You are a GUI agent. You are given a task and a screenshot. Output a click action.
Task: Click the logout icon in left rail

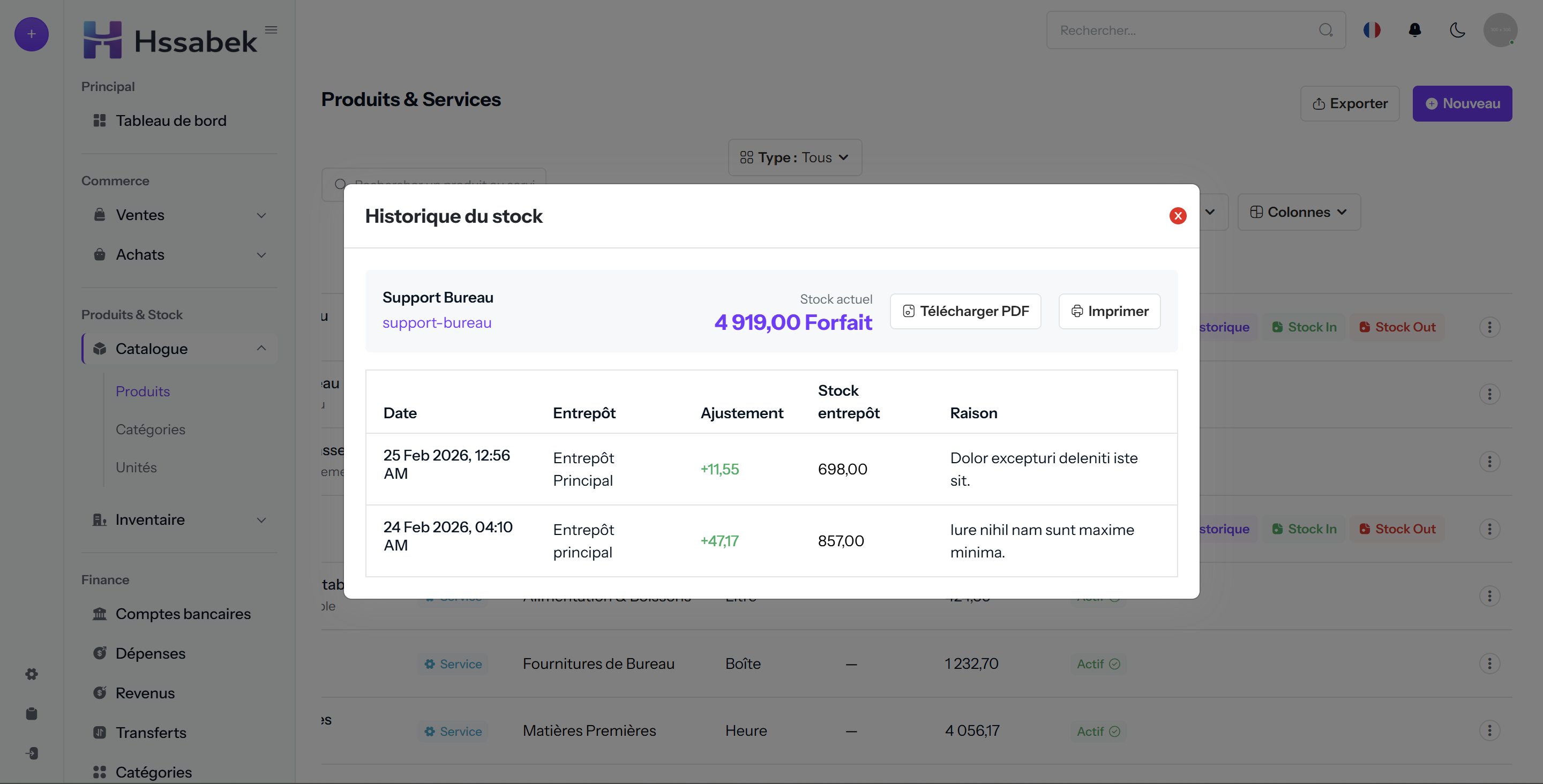click(32, 753)
